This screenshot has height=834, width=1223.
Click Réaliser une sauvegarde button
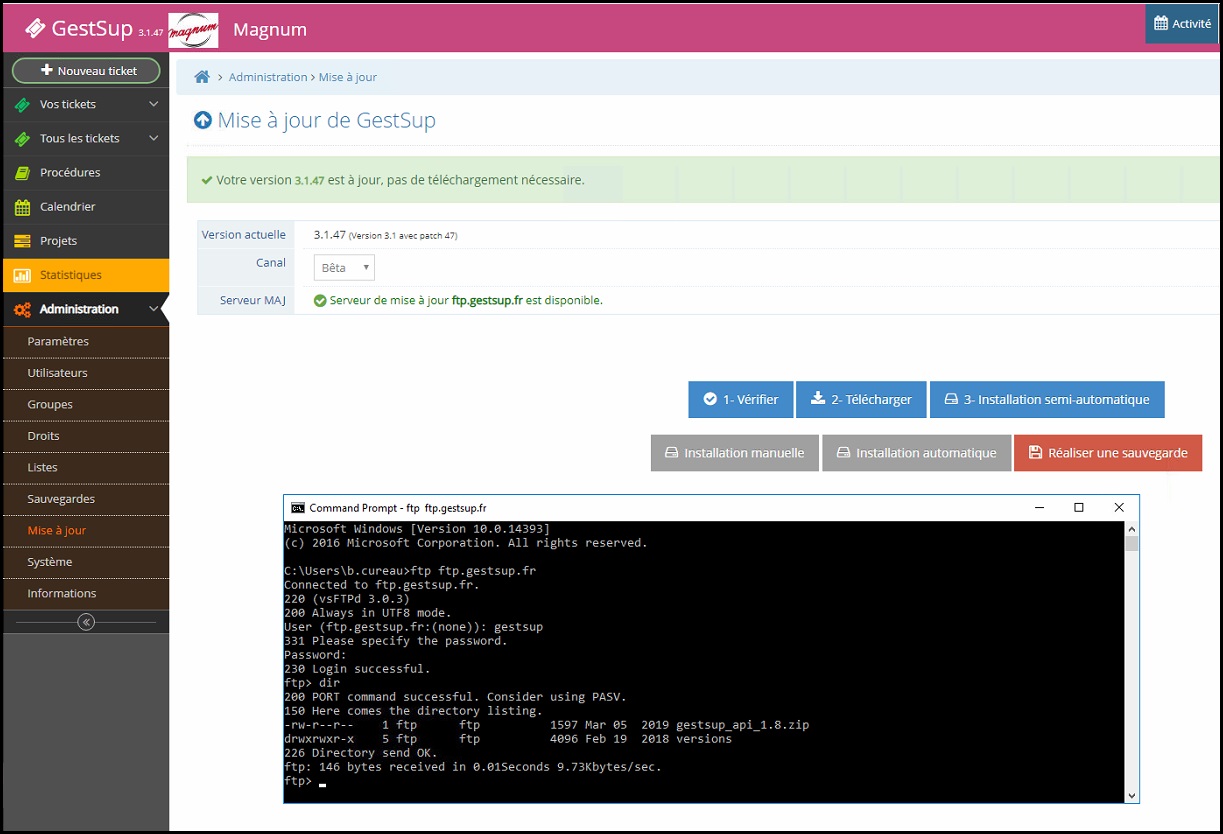pos(1107,453)
